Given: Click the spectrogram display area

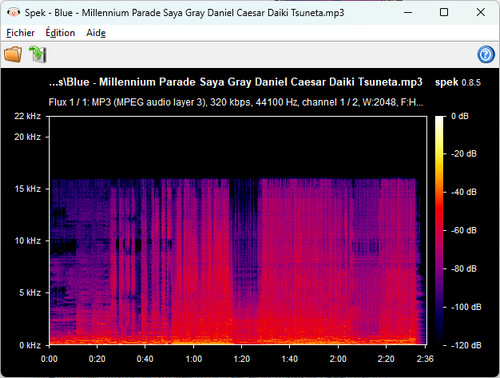Looking at the screenshot, I should 238,230.
